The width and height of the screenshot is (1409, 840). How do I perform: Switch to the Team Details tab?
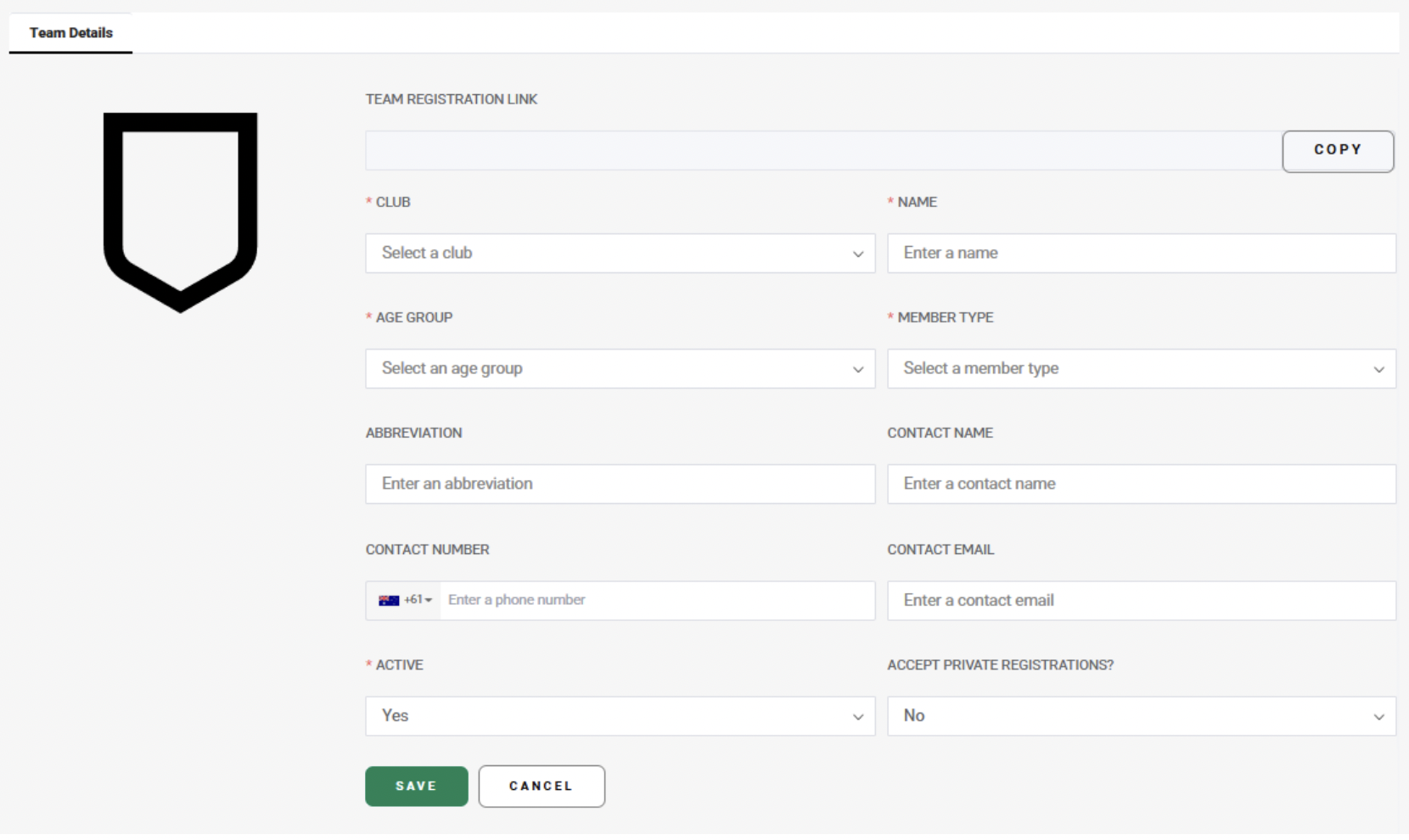pyautogui.click(x=71, y=33)
